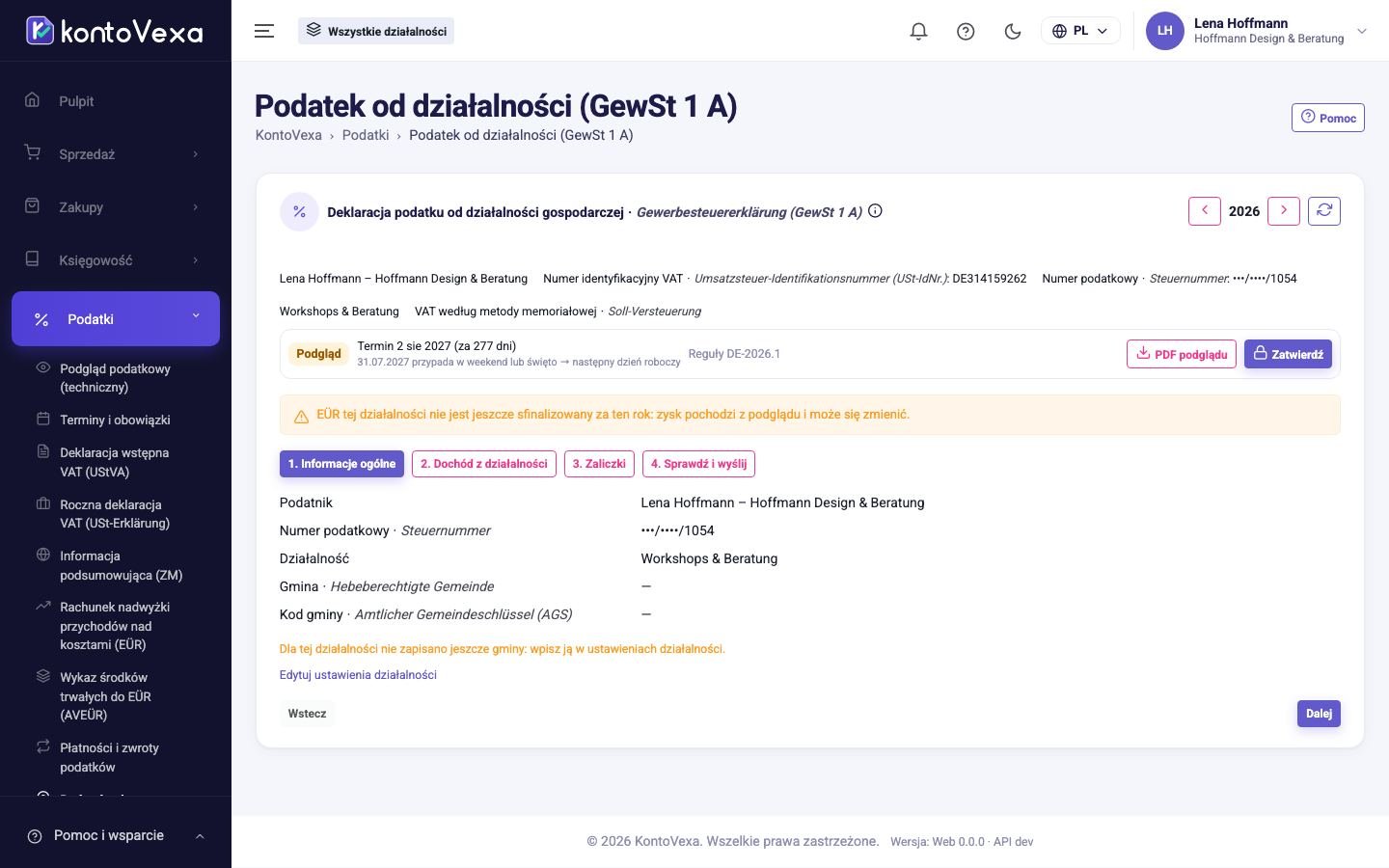Click the Dalej button
Viewport: 1389px width, 868px height.
(1319, 714)
